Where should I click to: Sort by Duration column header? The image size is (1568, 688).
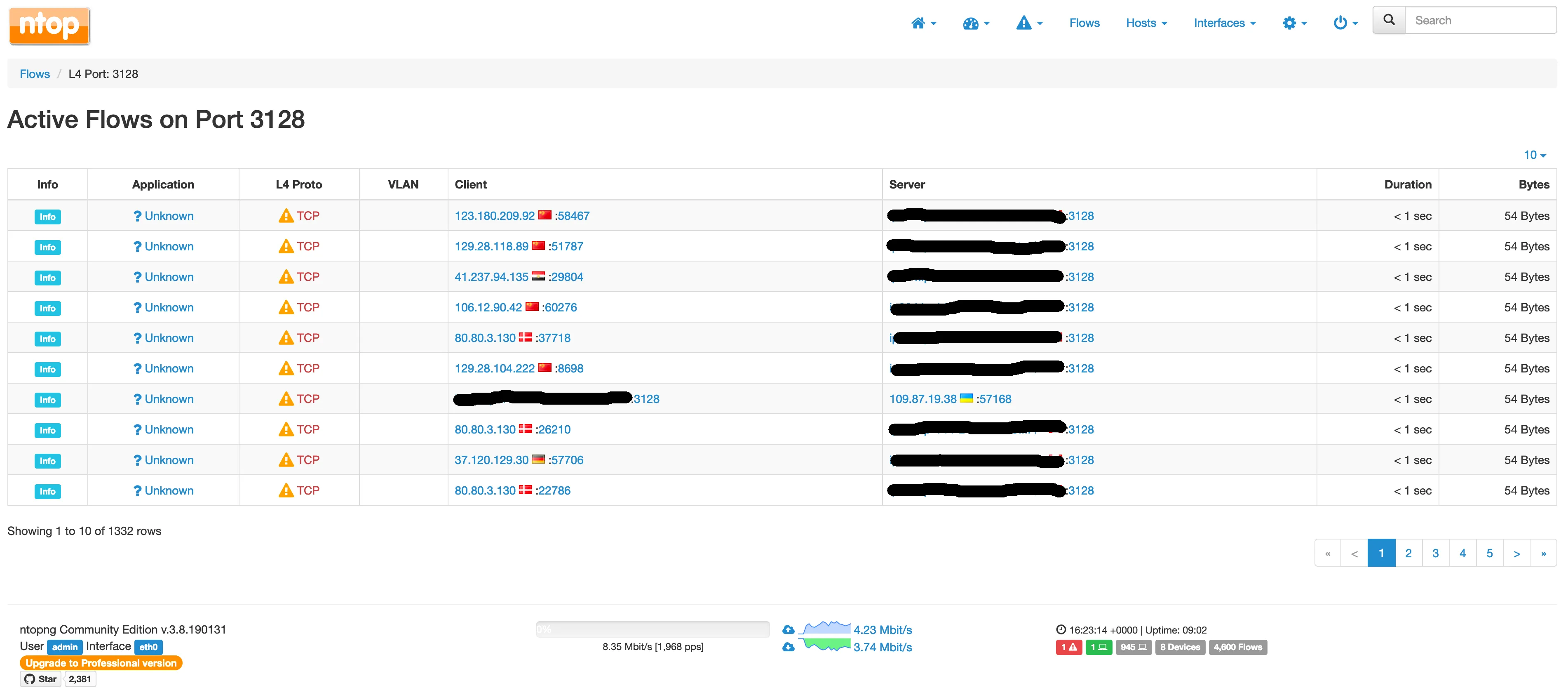(1407, 184)
